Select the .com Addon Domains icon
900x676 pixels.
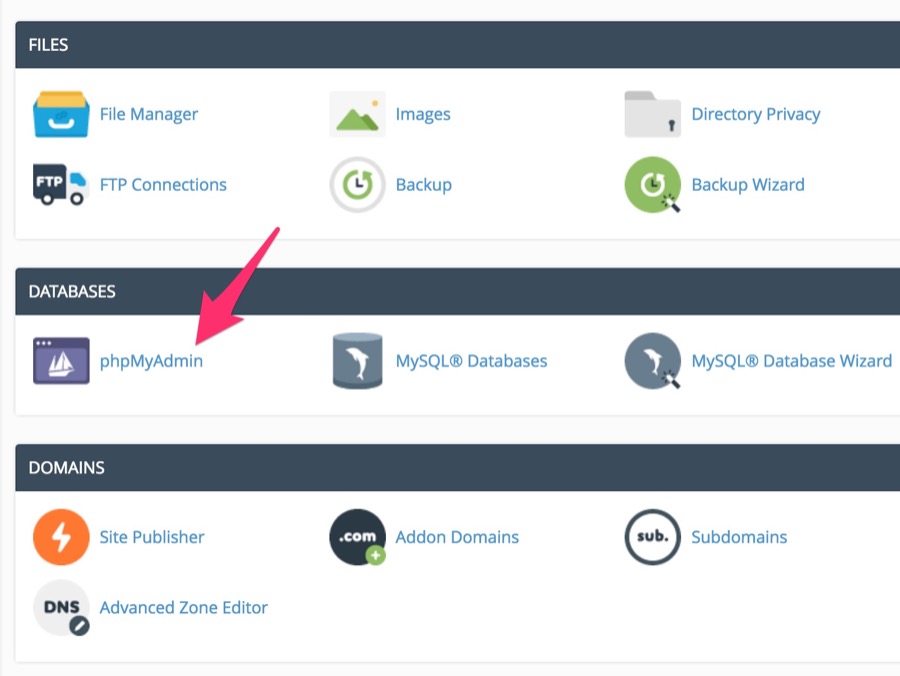pyautogui.click(x=357, y=537)
